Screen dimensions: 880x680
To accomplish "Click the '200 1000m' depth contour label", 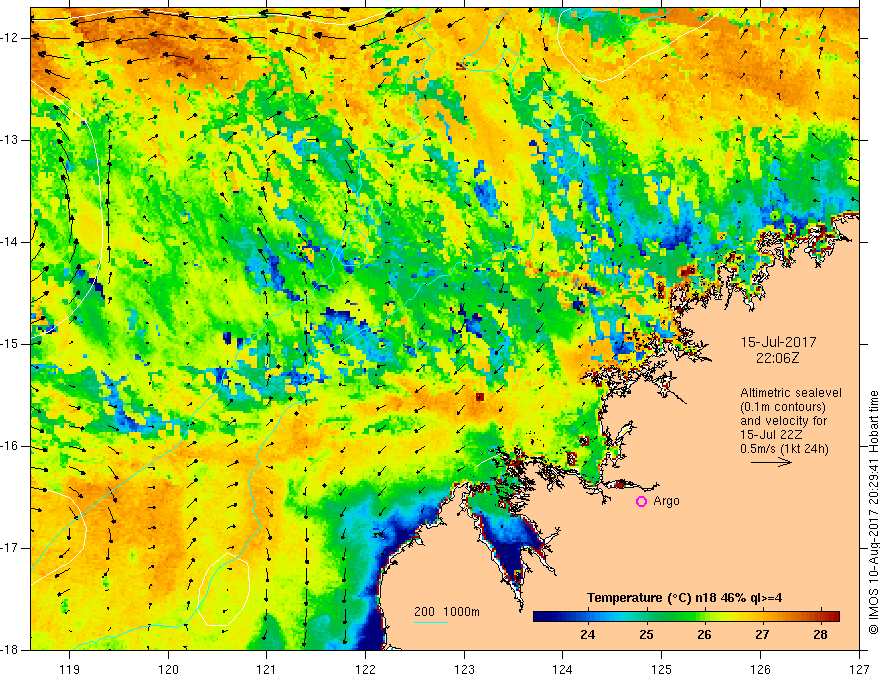I will pyautogui.click(x=447, y=612).
